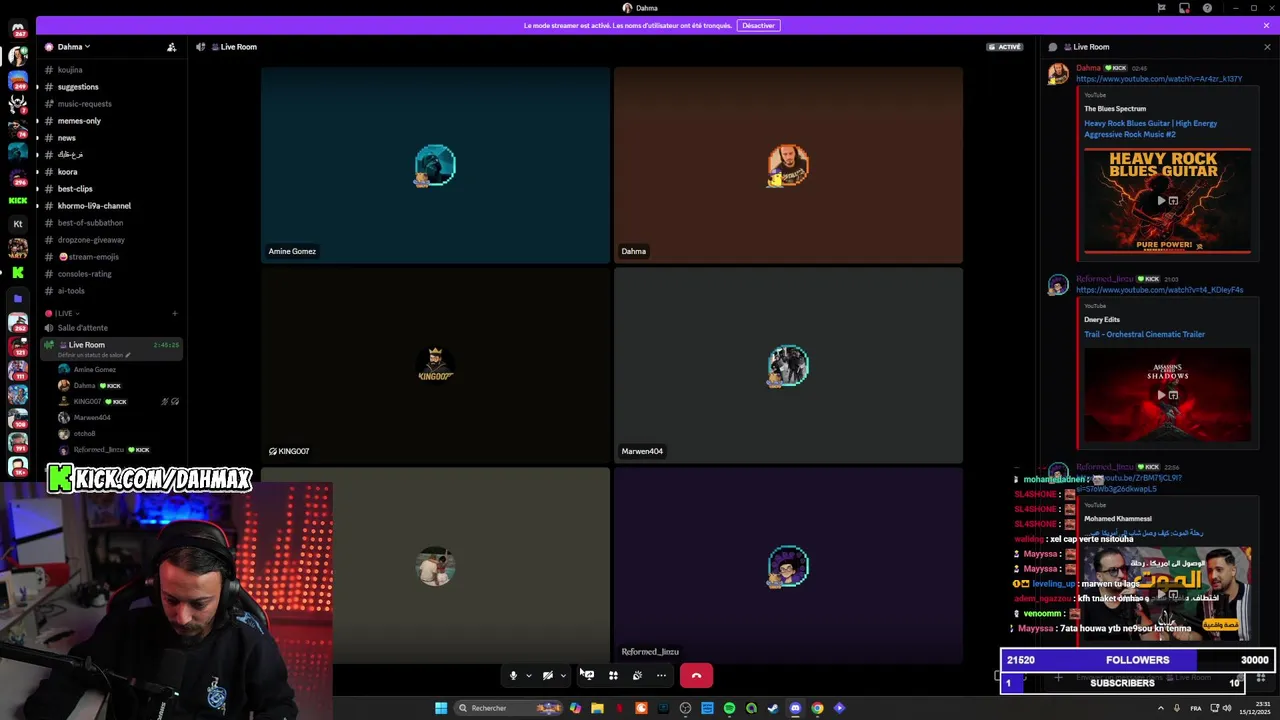This screenshot has height=720, width=1280.
Task: Open the Heavy Rock Blues Guitar video title link
Action: [1151, 129]
